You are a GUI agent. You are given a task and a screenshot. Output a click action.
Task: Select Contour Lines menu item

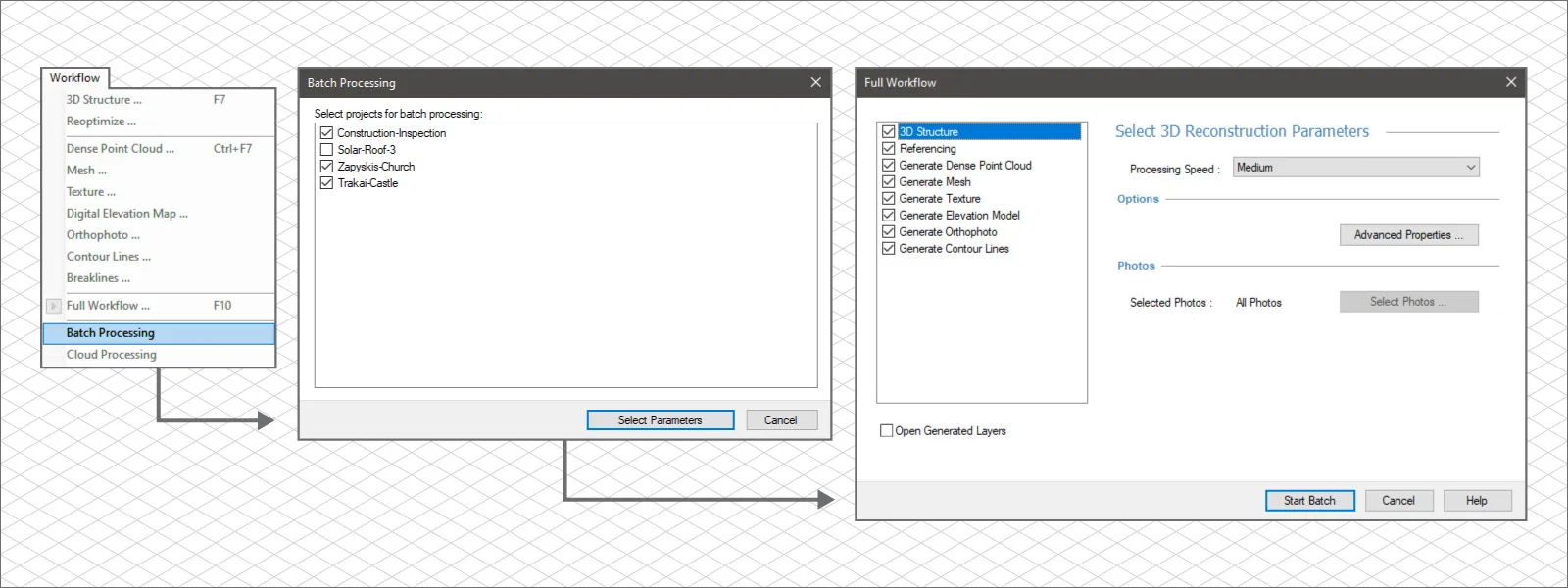159,257
